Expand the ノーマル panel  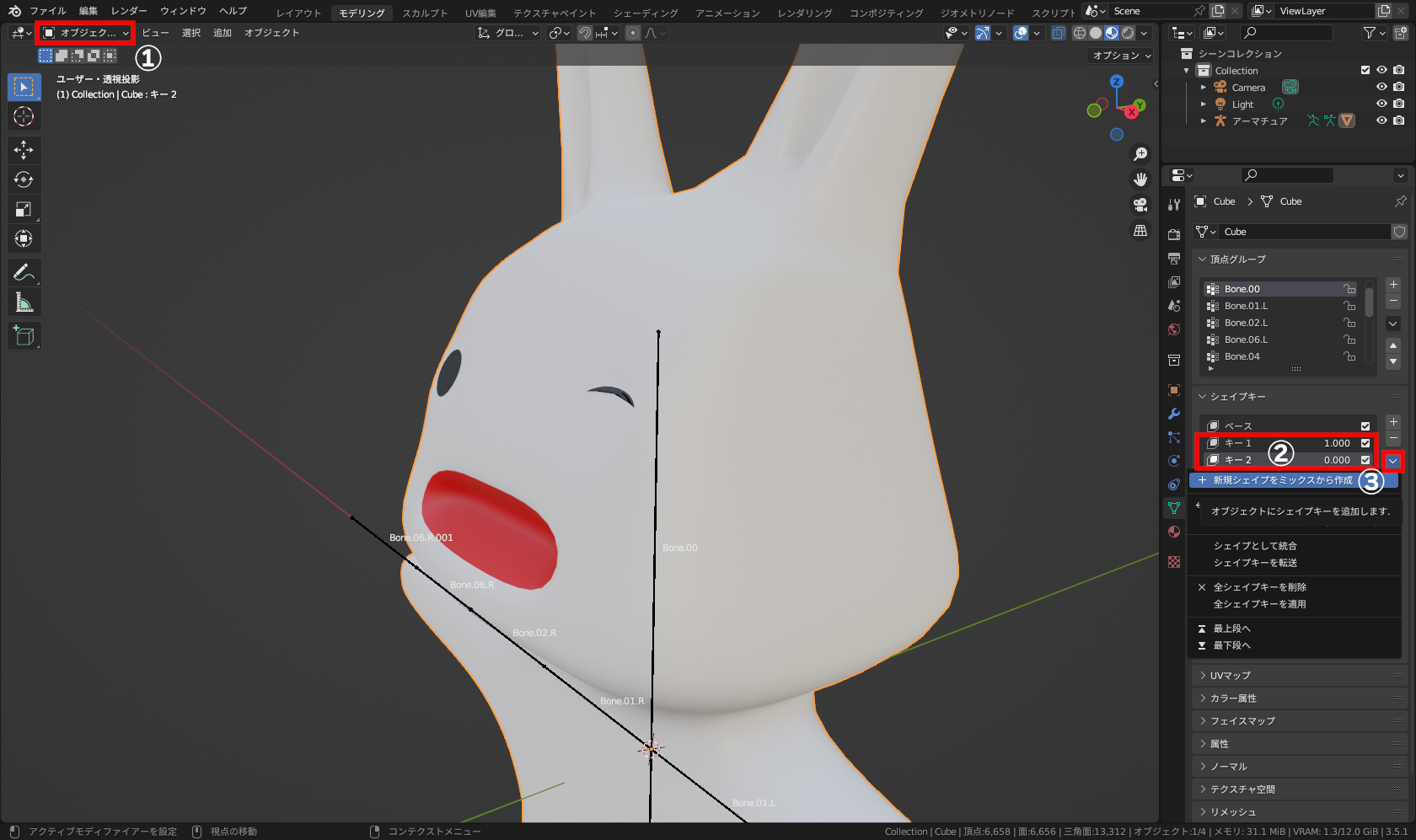[1298, 767]
